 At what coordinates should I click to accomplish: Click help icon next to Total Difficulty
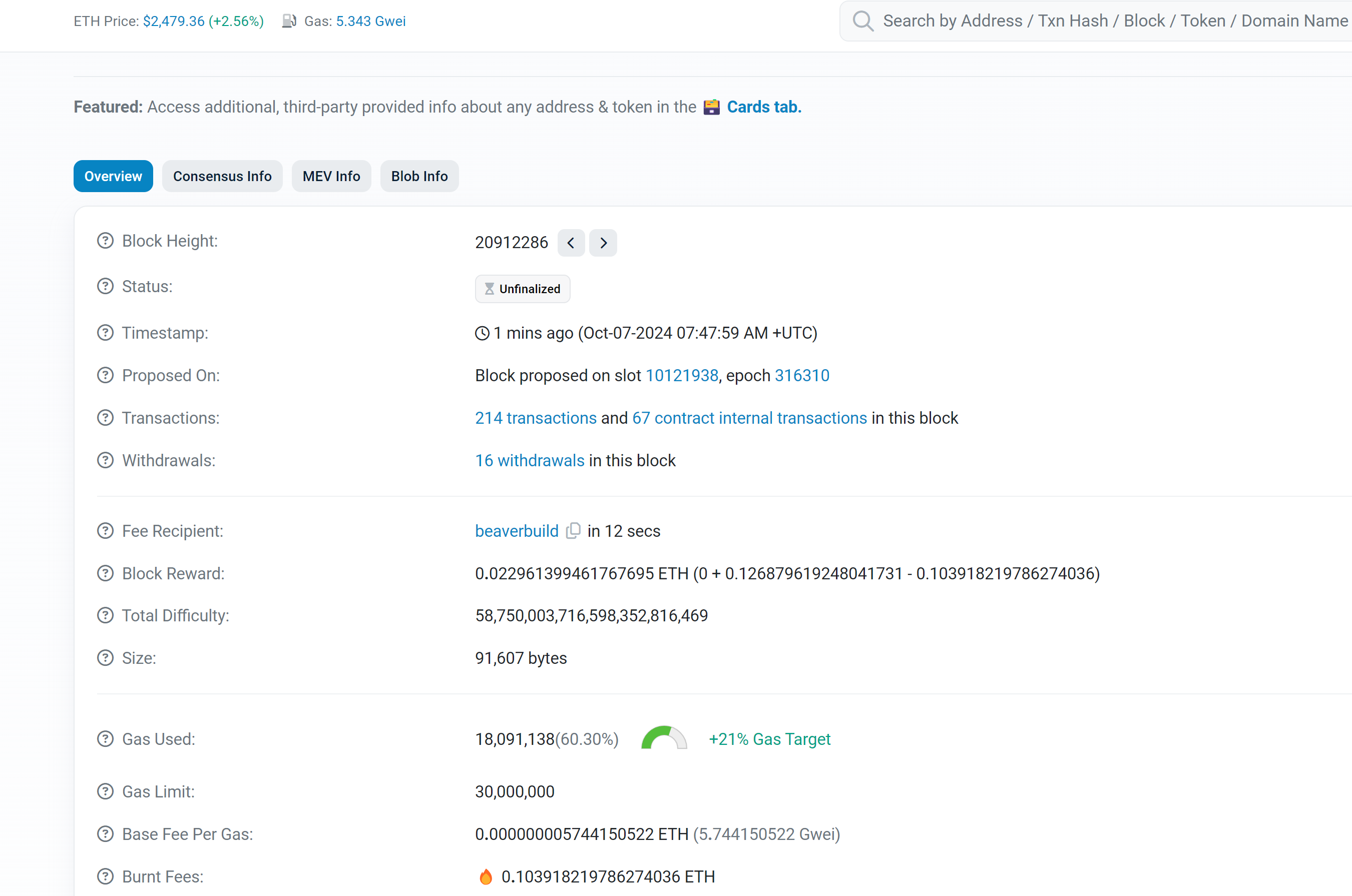click(105, 615)
